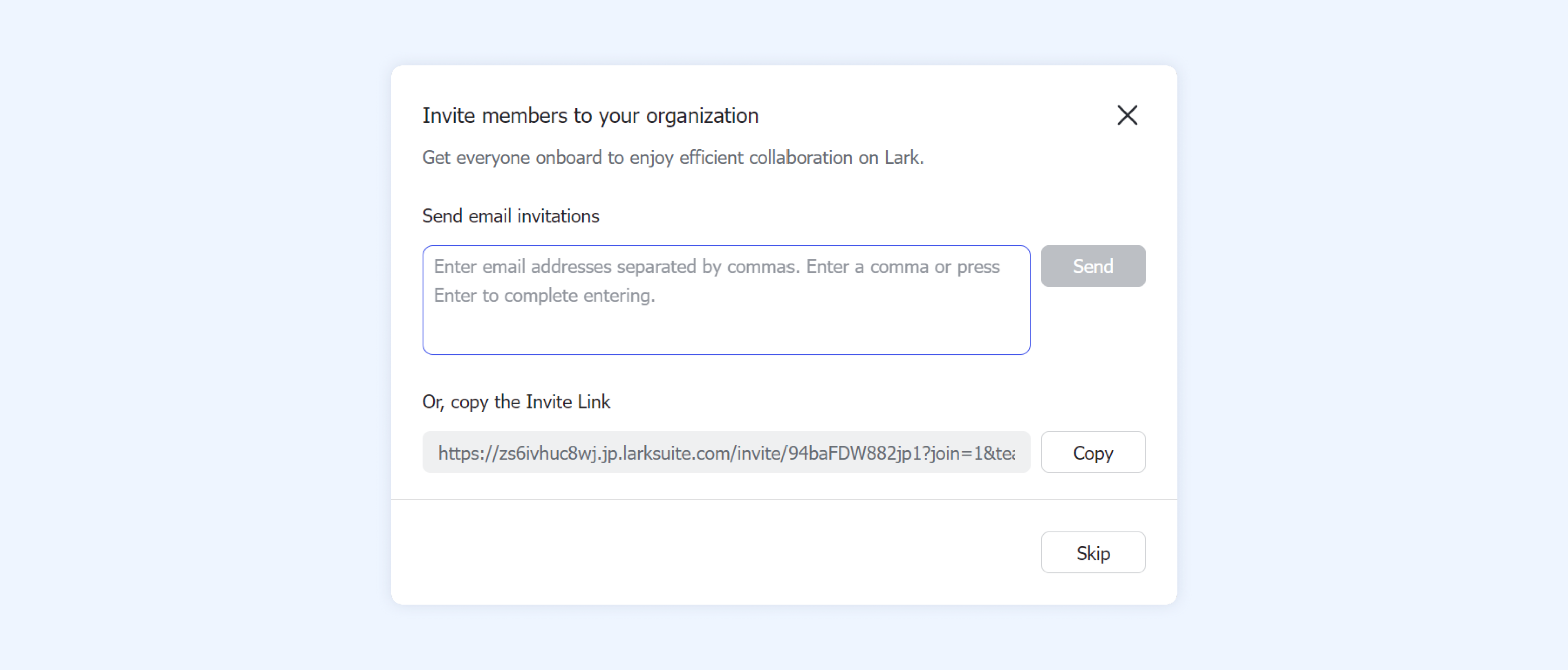The width and height of the screenshot is (1568, 670).
Task: Click the "Or, copy the Invite Link" label
Action: click(516, 402)
